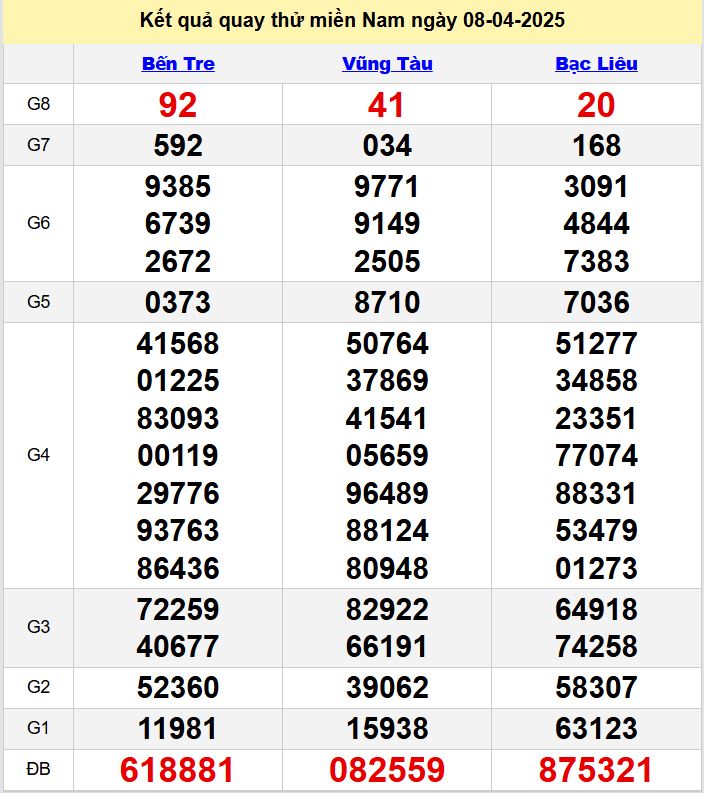Click G4 number 80948
Screen dimensions: 704x793
coord(387,568)
